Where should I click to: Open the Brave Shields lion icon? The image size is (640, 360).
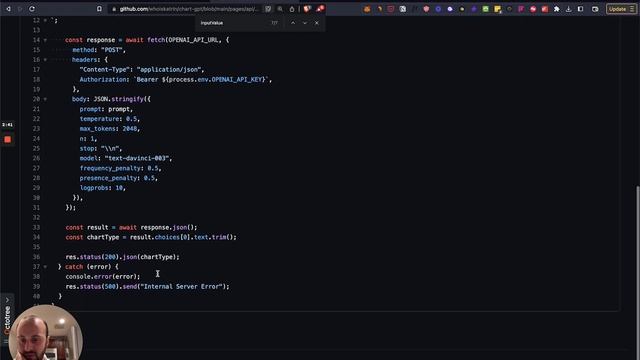pyautogui.click(x=307, y=9)
